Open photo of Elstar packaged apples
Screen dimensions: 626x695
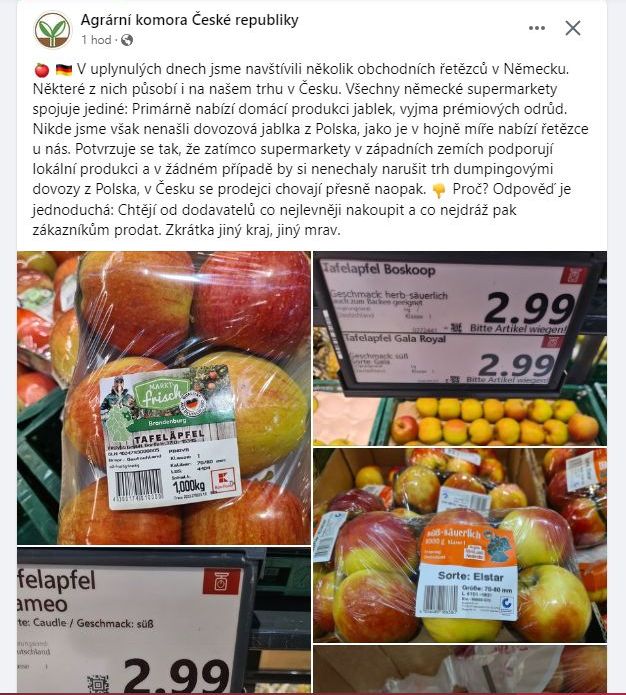[460, 545]
